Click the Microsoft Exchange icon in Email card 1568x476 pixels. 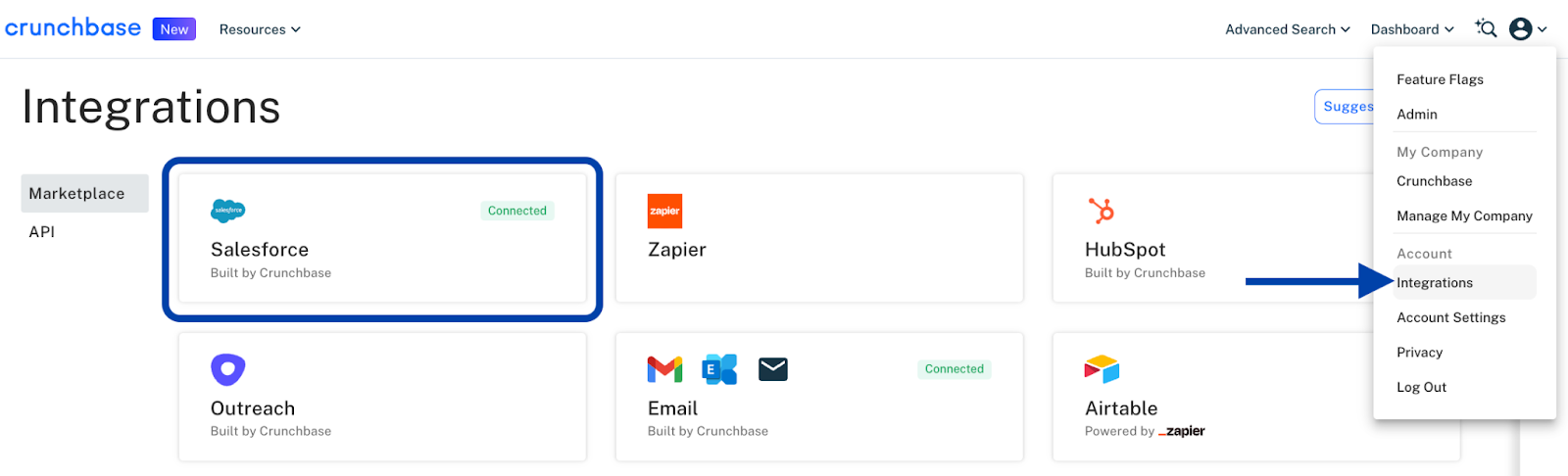tap(719, 369)
